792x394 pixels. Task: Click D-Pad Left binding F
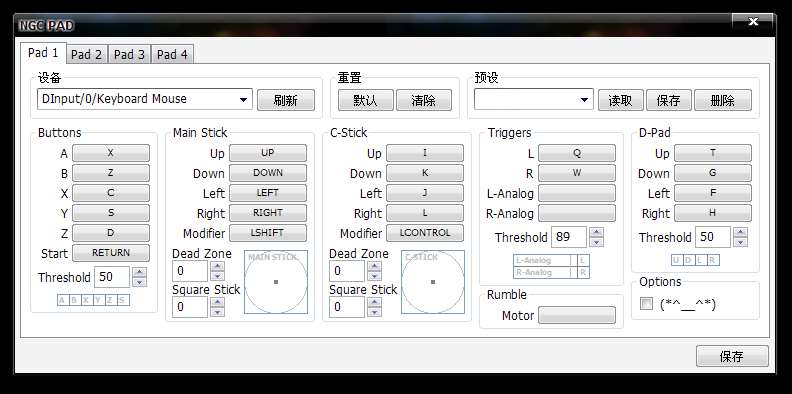click(x=713, y=193)
